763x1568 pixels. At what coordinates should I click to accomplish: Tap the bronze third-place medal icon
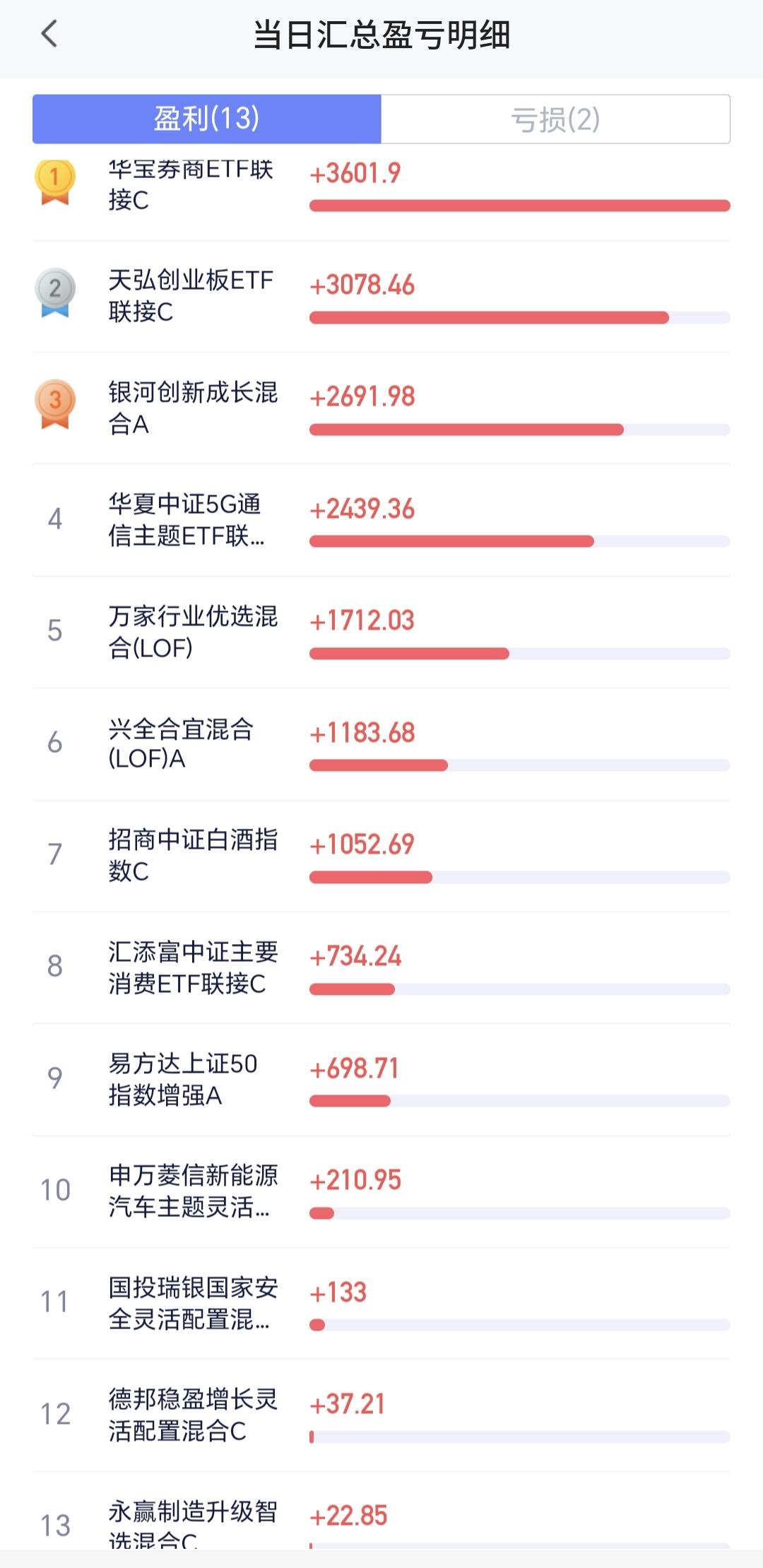(x=55, y=404)
